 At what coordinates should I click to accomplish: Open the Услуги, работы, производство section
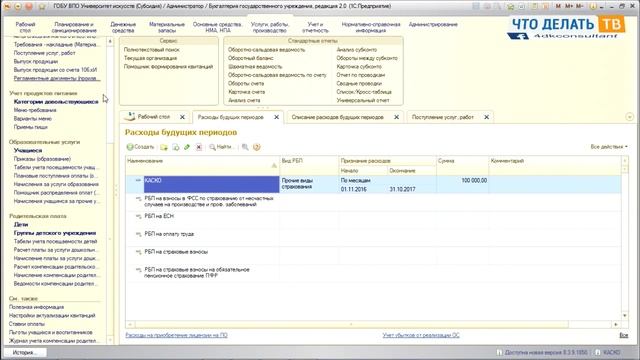(x=270, y=27)
